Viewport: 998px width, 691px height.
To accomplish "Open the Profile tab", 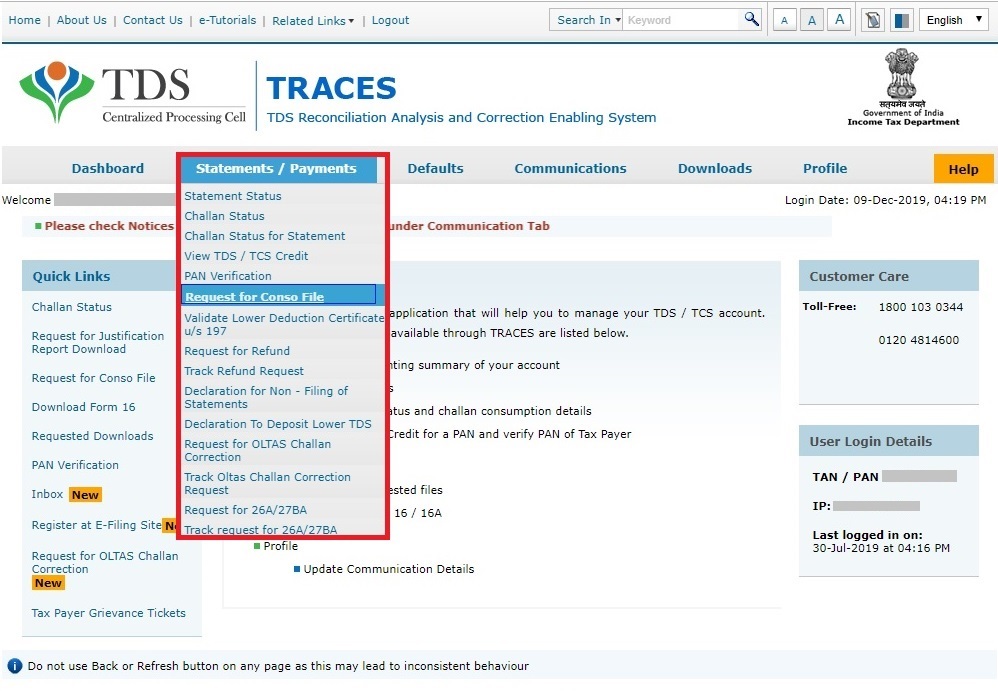I will click(825, 169).
